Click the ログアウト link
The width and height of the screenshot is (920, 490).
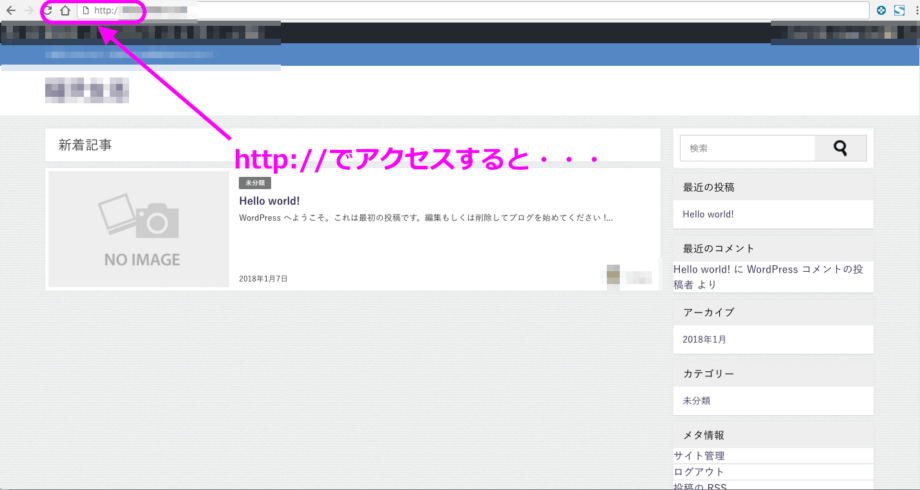coord(699,471)
